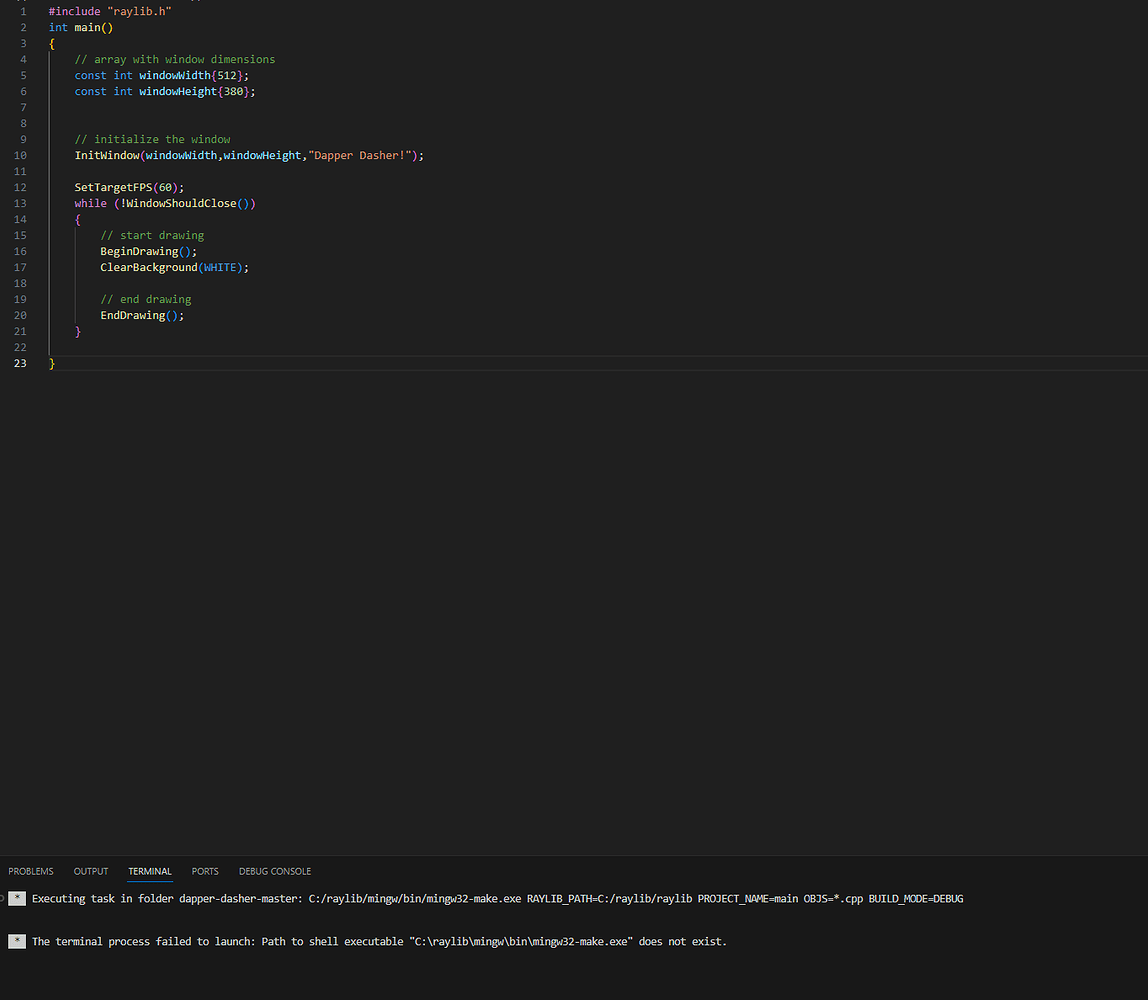Switch to the PROBLEMS tab

(x=30, y=871)
